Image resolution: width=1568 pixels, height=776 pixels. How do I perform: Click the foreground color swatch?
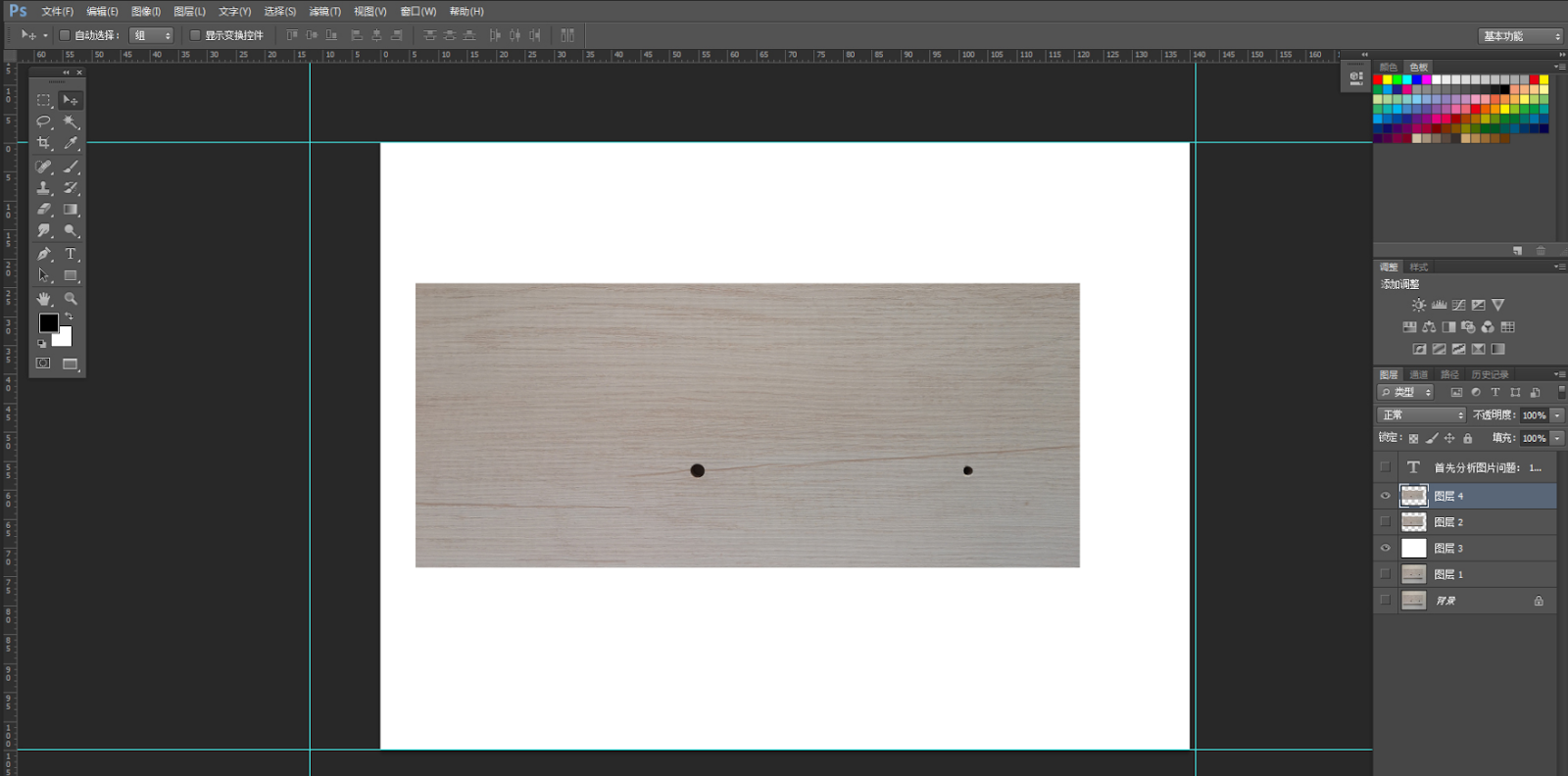click(48, 322)
